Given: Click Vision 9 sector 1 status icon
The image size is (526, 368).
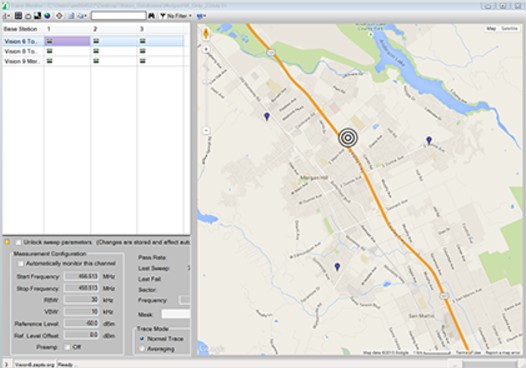Looking at the screenshot, I should (50, 61).
